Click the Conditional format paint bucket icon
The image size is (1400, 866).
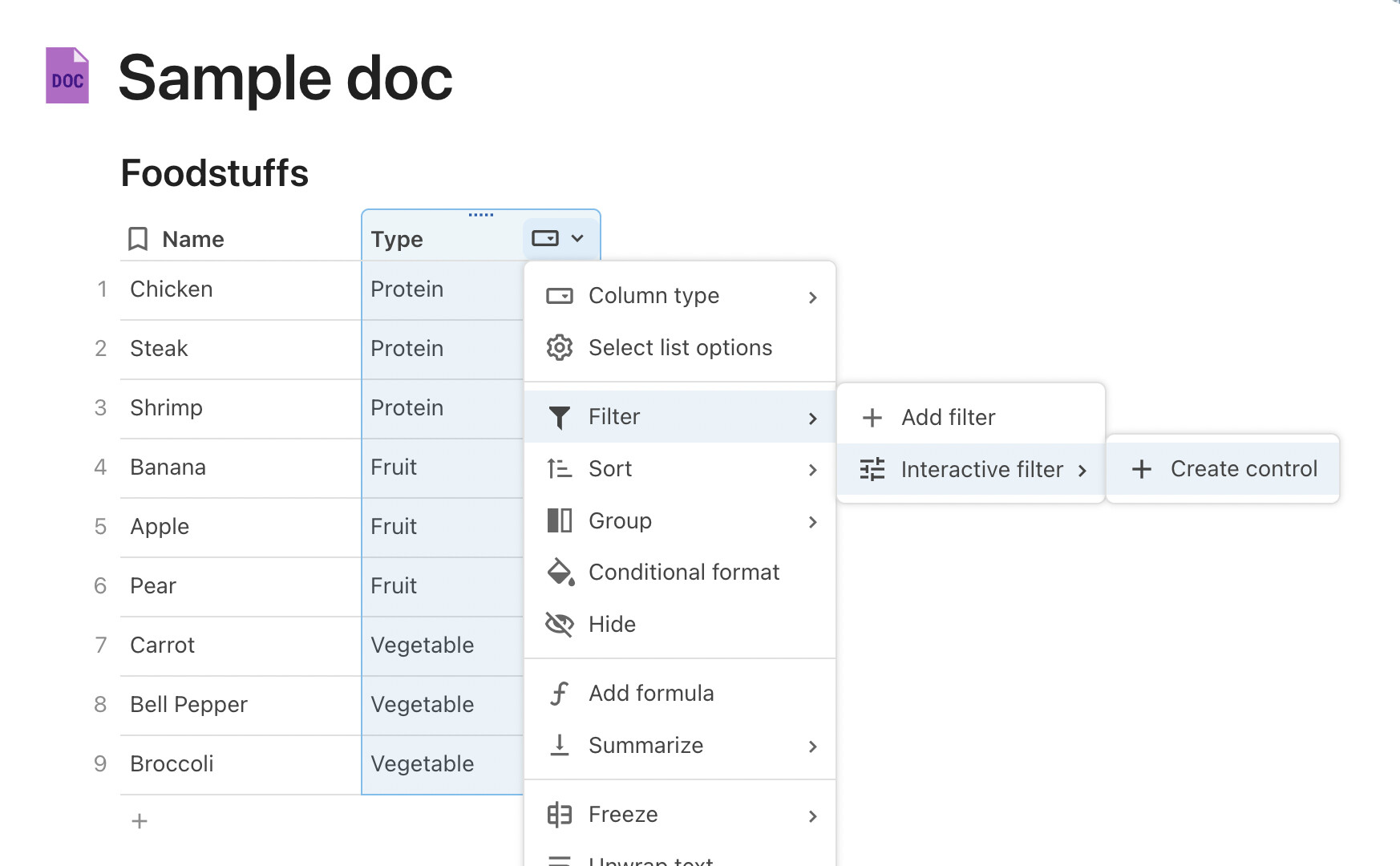coord(560,573)
